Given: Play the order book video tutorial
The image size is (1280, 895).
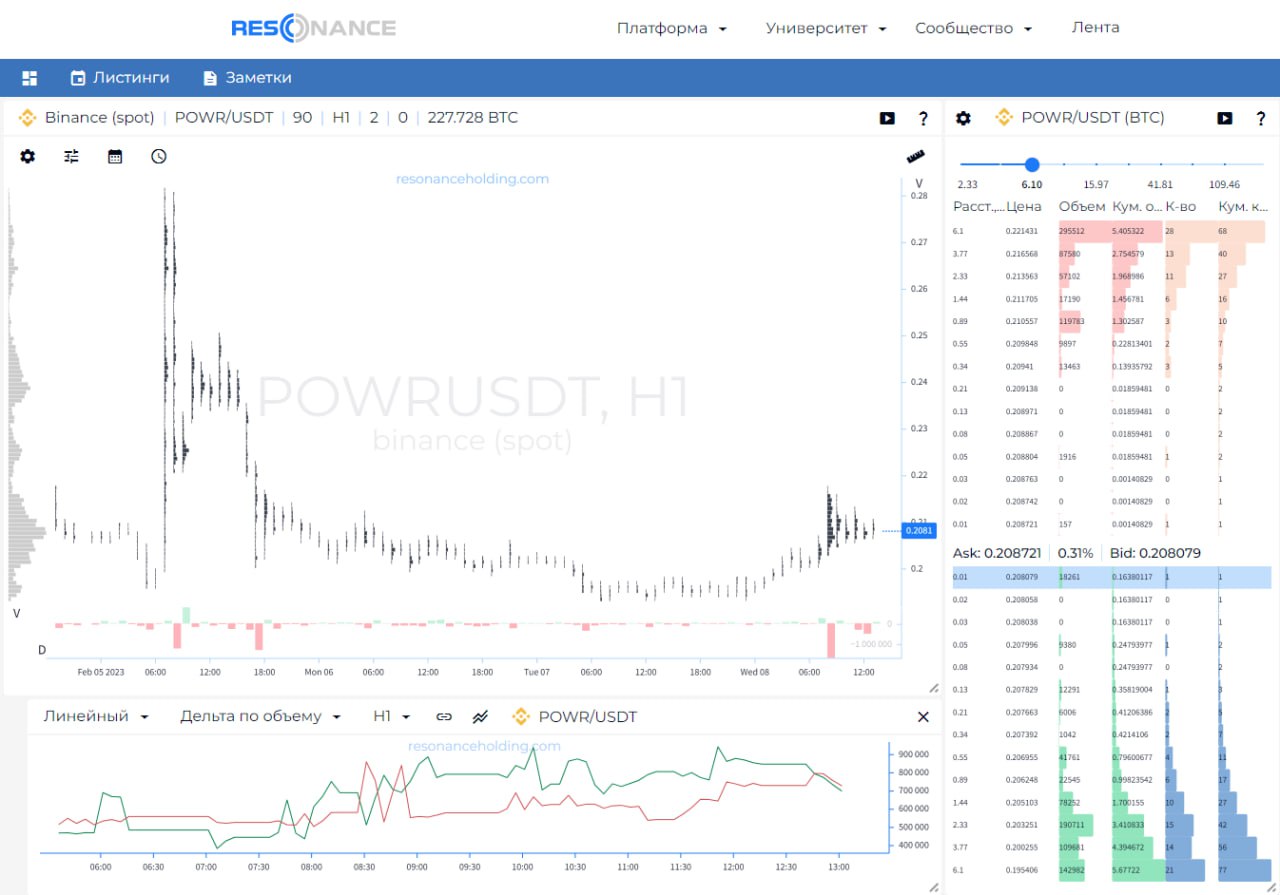Looking at the screenshot, I should [x=1225, y=118].
